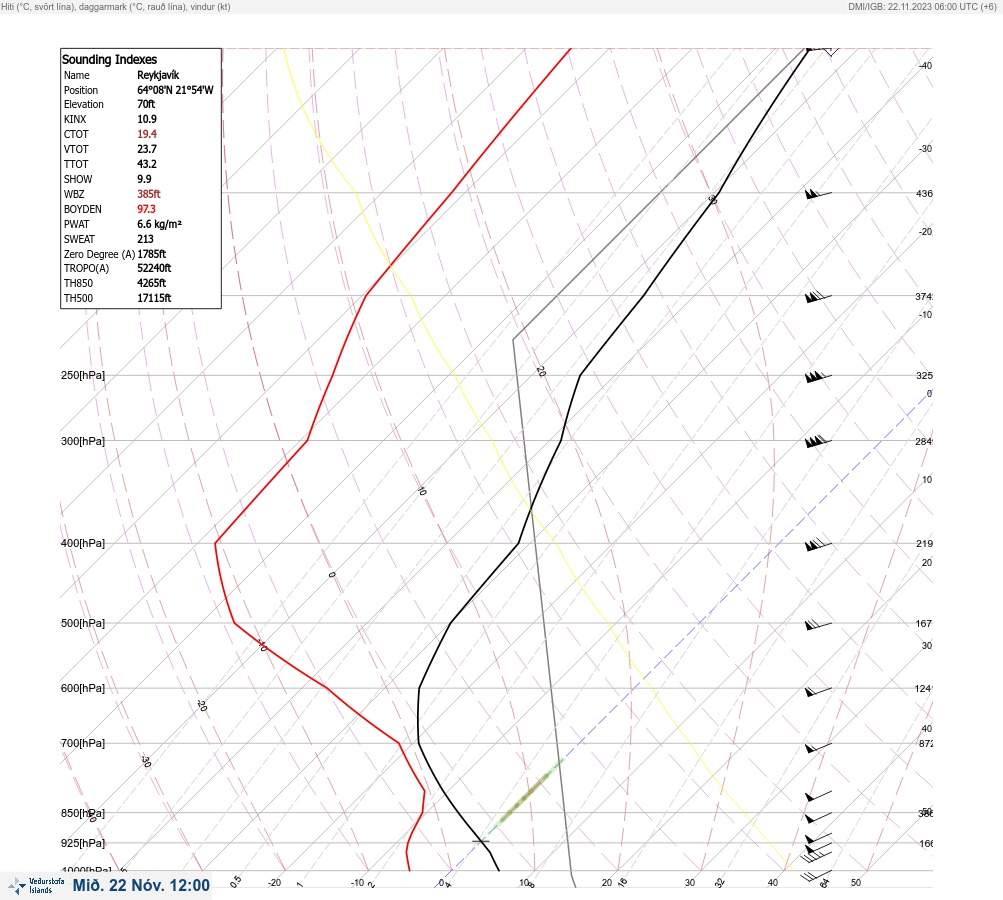
Task: Click the SHOW value 9.9
Action: click(144, 179)
